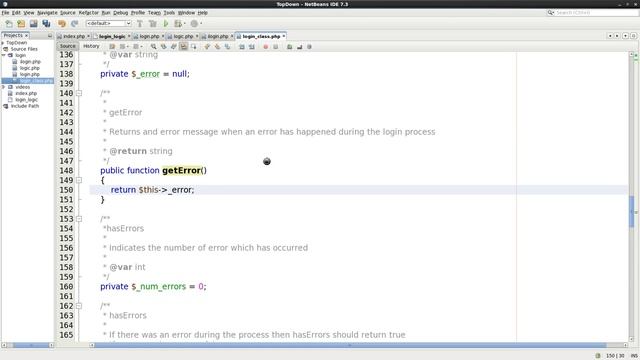The width and height of the screenshot is (640, 360).
Task: Close the login_class.php editor tab
Action: pos(284,36)
